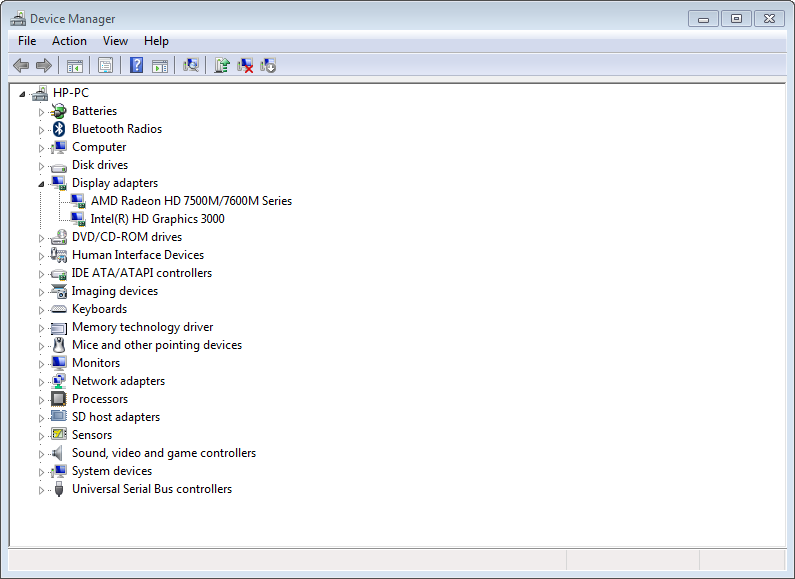Collapse the HP-PC root node

coord(22,94)
